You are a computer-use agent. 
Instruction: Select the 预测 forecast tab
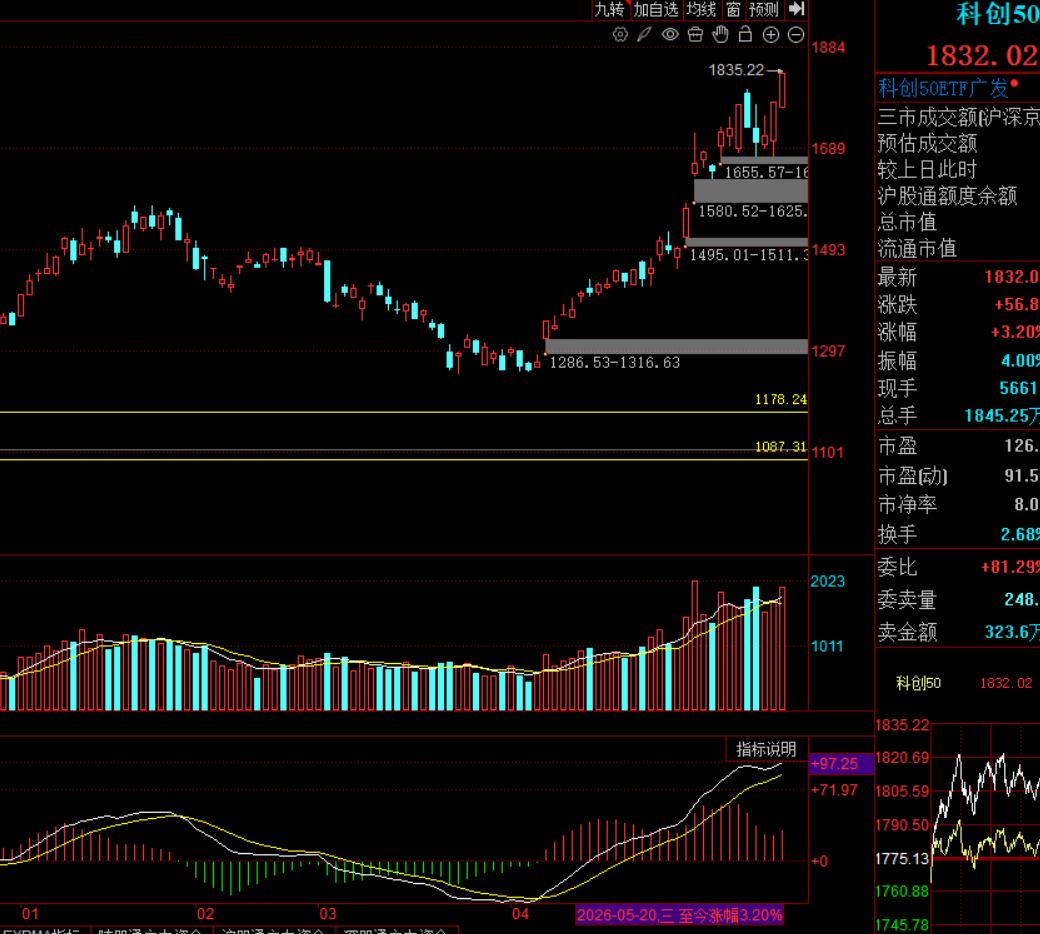click(764, 10)
